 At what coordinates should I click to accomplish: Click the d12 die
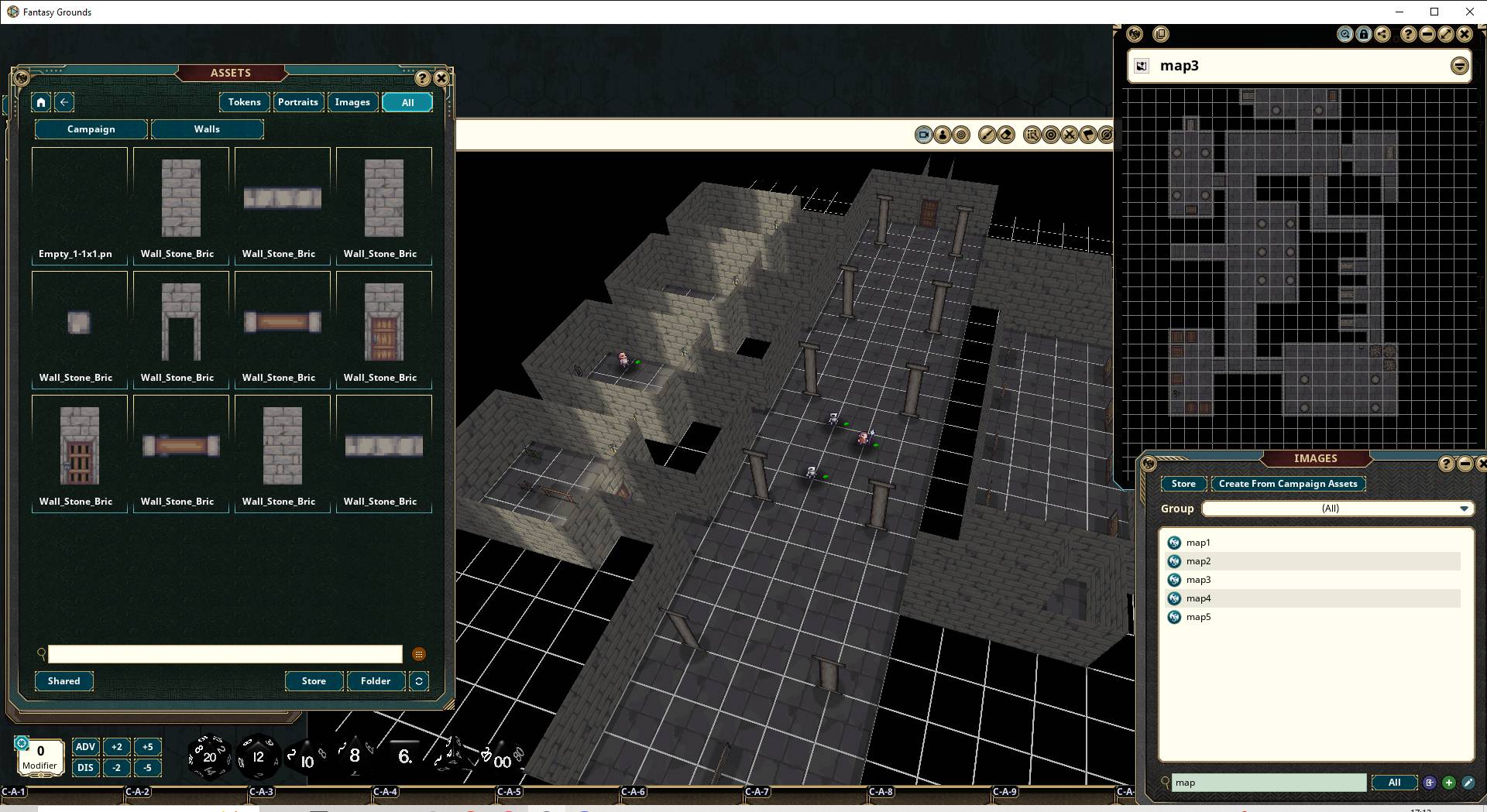258,756
